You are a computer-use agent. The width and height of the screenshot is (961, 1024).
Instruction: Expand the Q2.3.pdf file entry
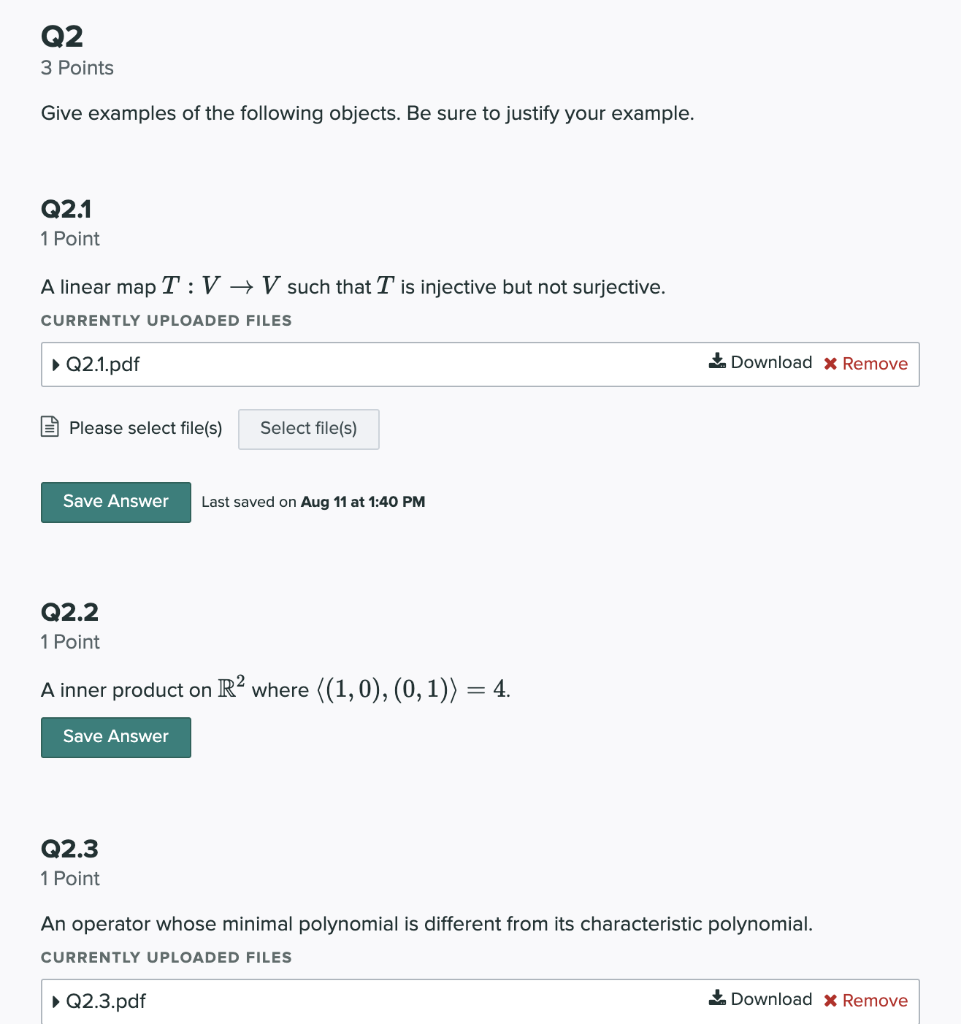56,1000
